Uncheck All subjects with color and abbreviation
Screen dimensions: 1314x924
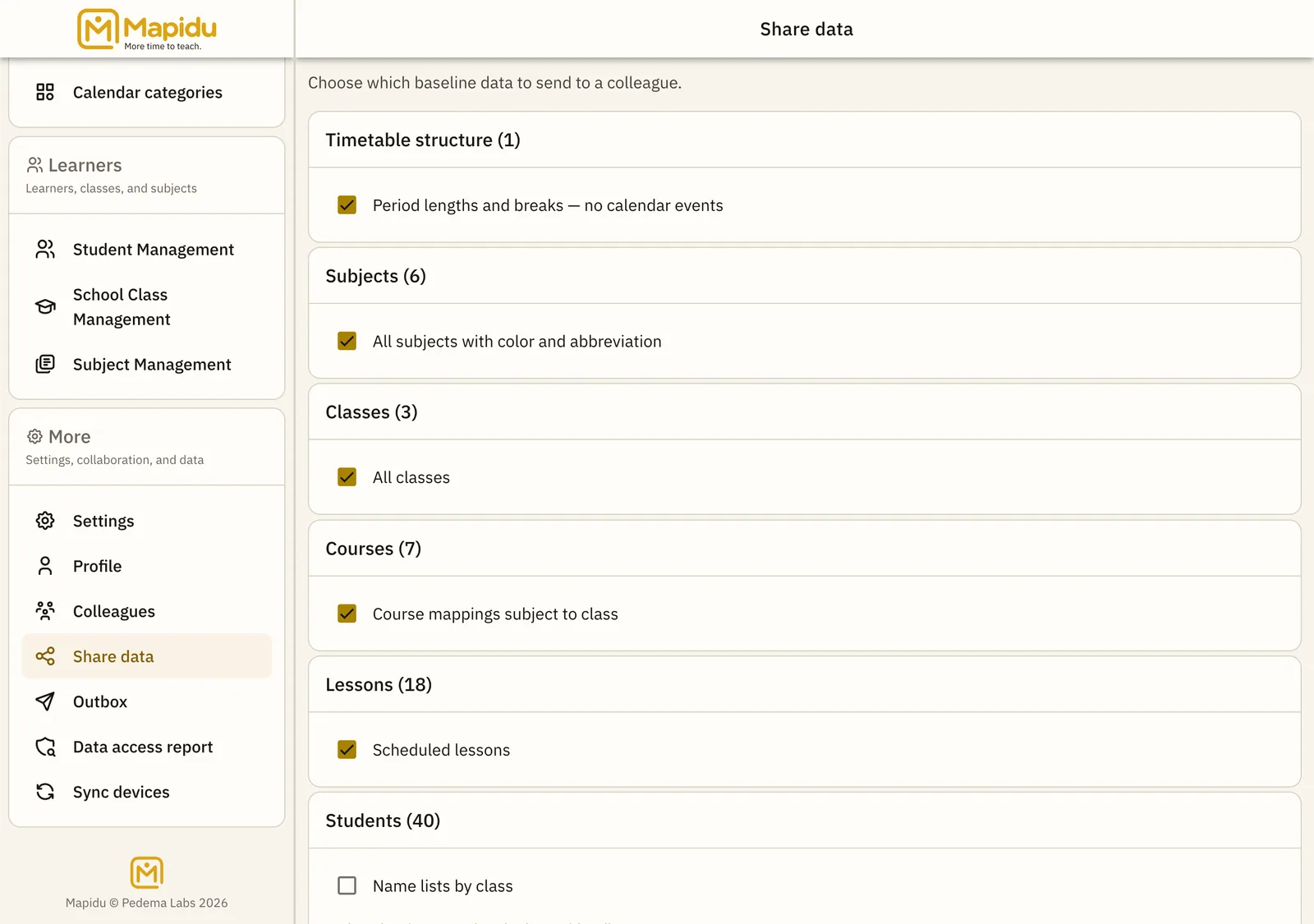point(347,341)
